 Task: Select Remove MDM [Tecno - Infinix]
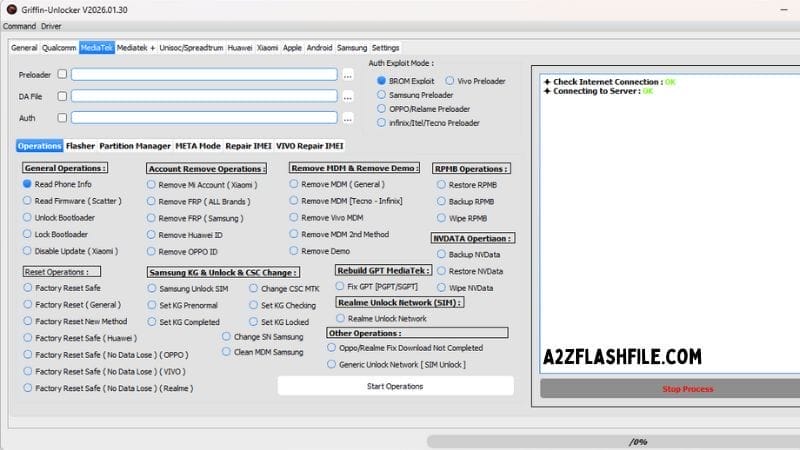(345, 201)
